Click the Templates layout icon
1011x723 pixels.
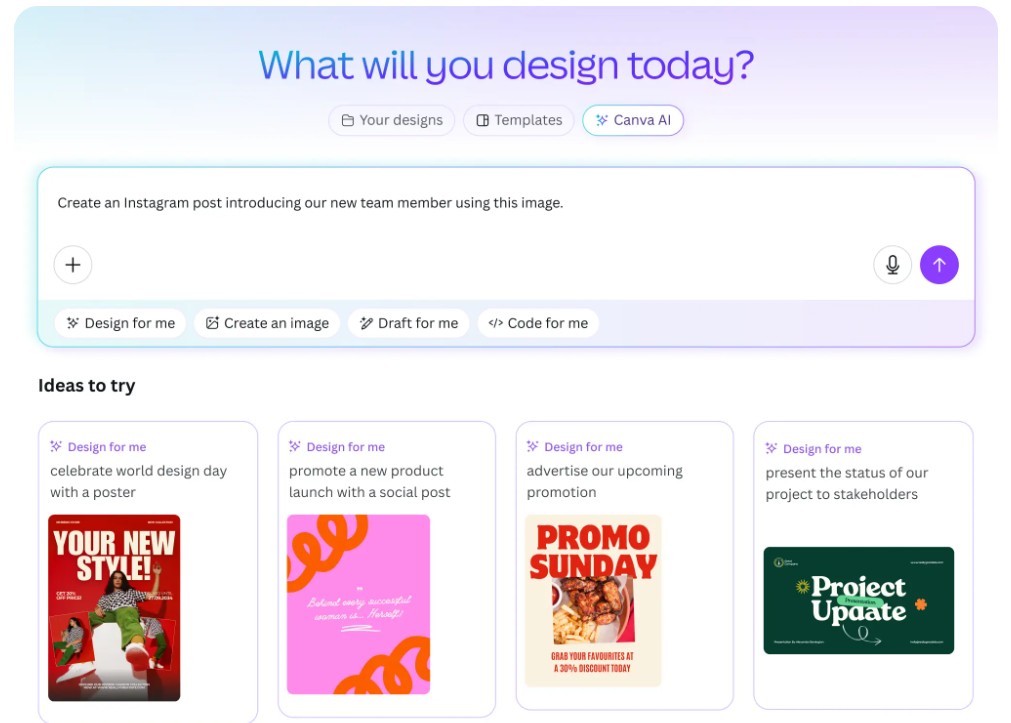click(482, 120)
